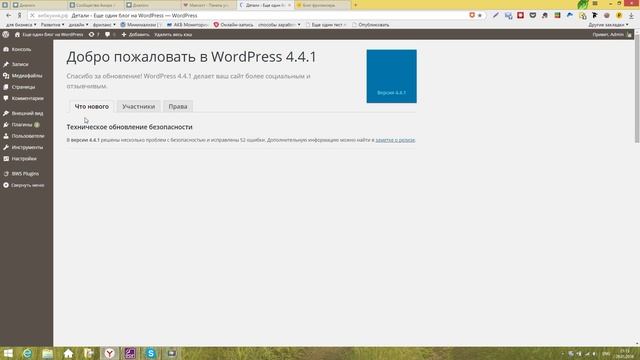Open the browser hamburger menu
The height and width of the screenshot is (360, 640).
(x=595, y=4)
